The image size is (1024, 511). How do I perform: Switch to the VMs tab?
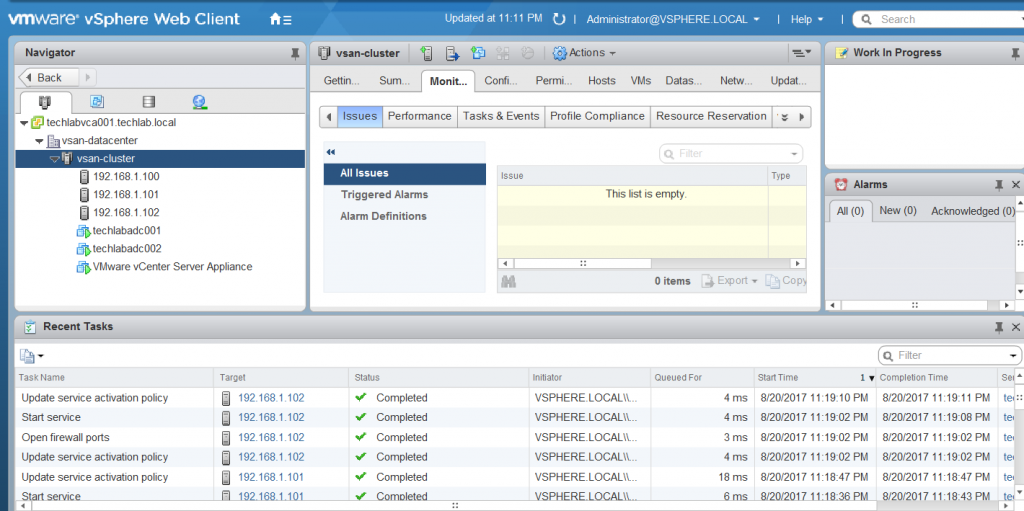pyautogui.click(x=641, y=81)
